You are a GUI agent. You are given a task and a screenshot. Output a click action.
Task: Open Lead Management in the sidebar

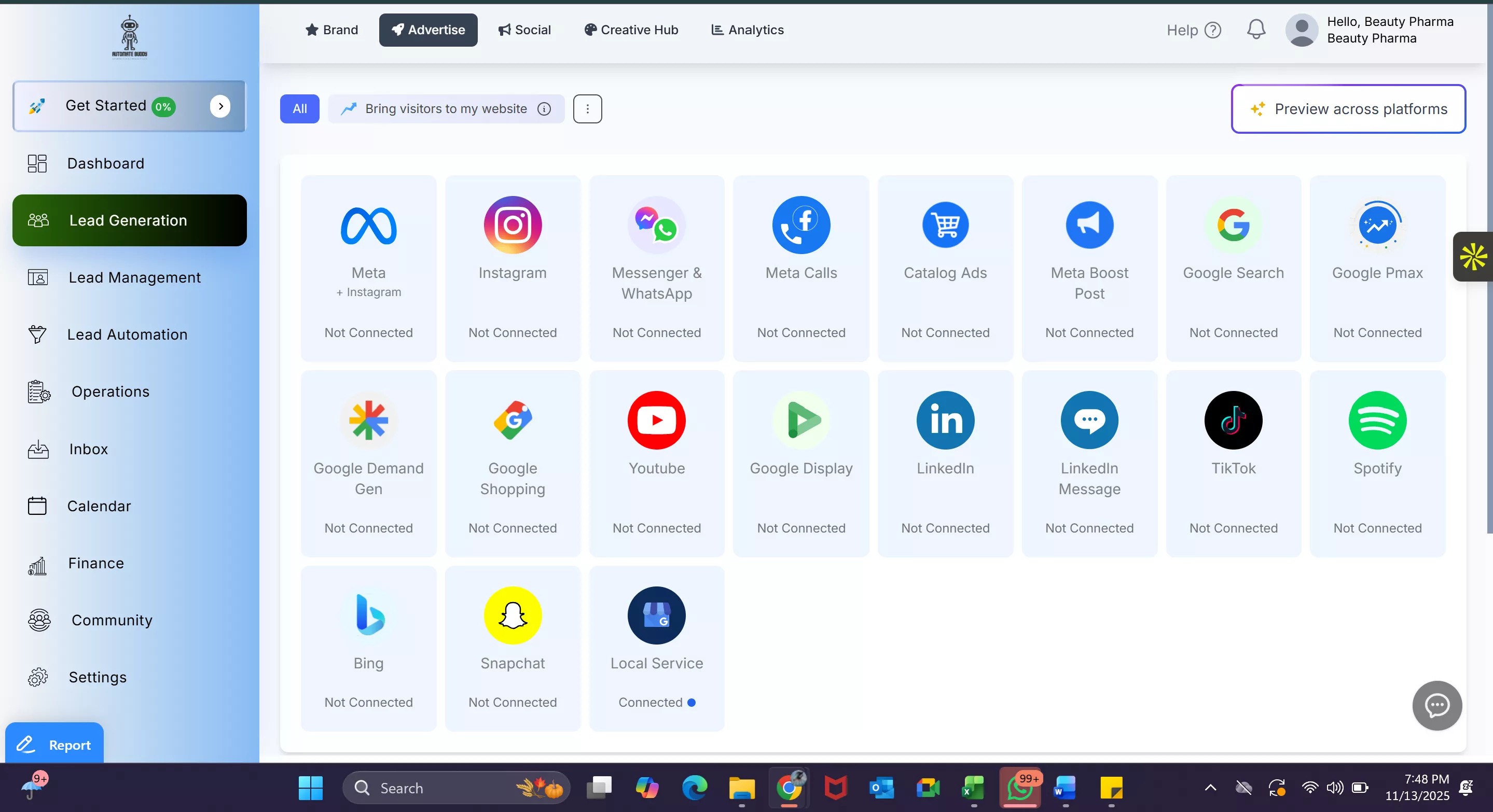pos(134,277)
